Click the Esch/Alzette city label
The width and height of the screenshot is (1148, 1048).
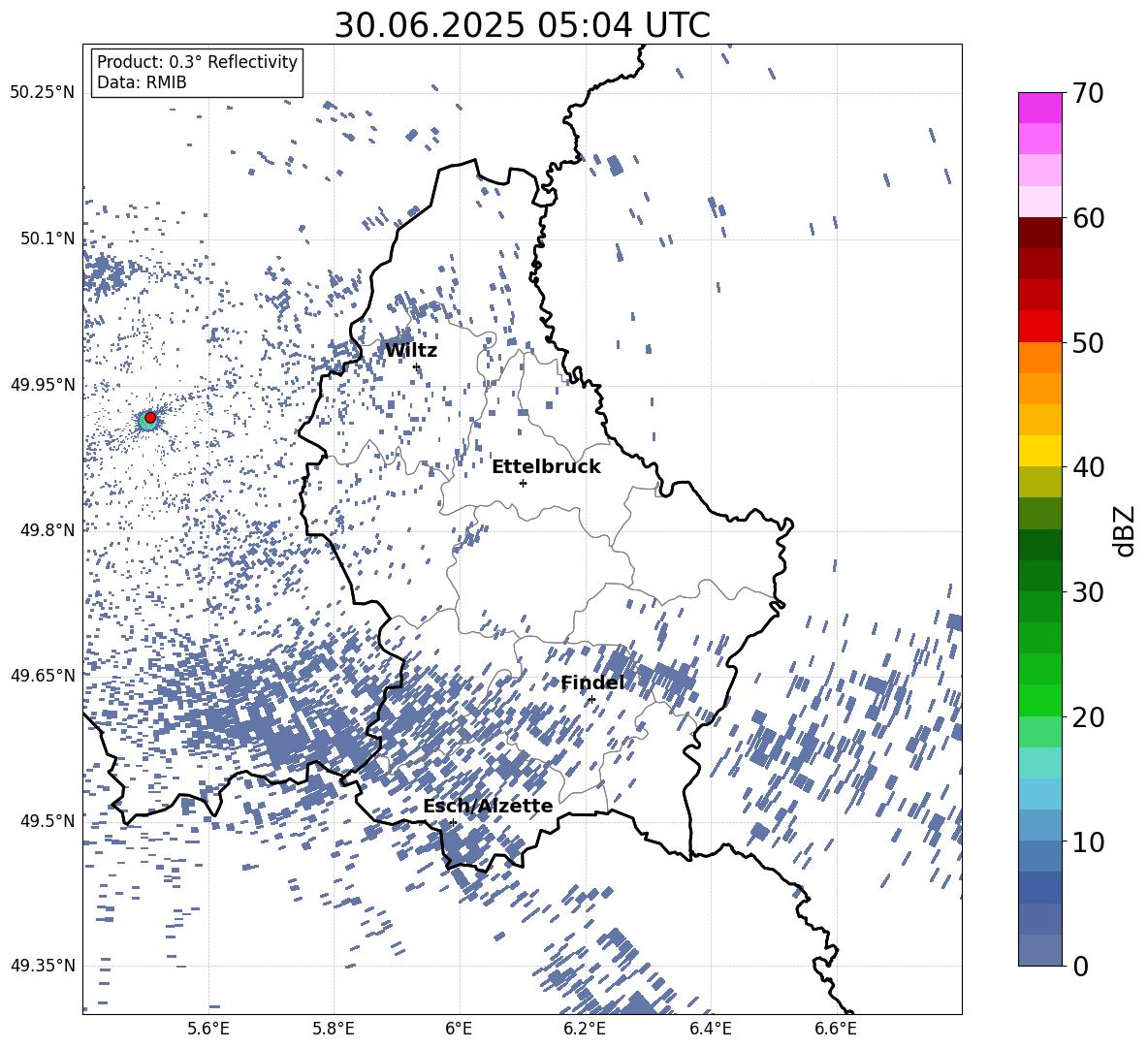[488, 807]
